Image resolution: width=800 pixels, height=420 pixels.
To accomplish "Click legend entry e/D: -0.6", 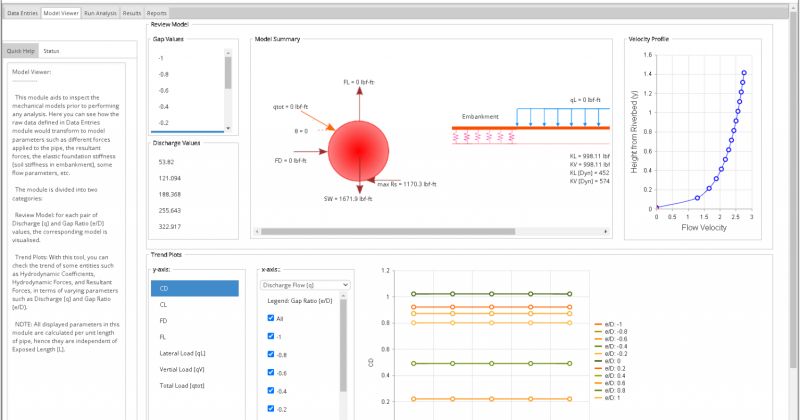I will [x=611, y=339].
